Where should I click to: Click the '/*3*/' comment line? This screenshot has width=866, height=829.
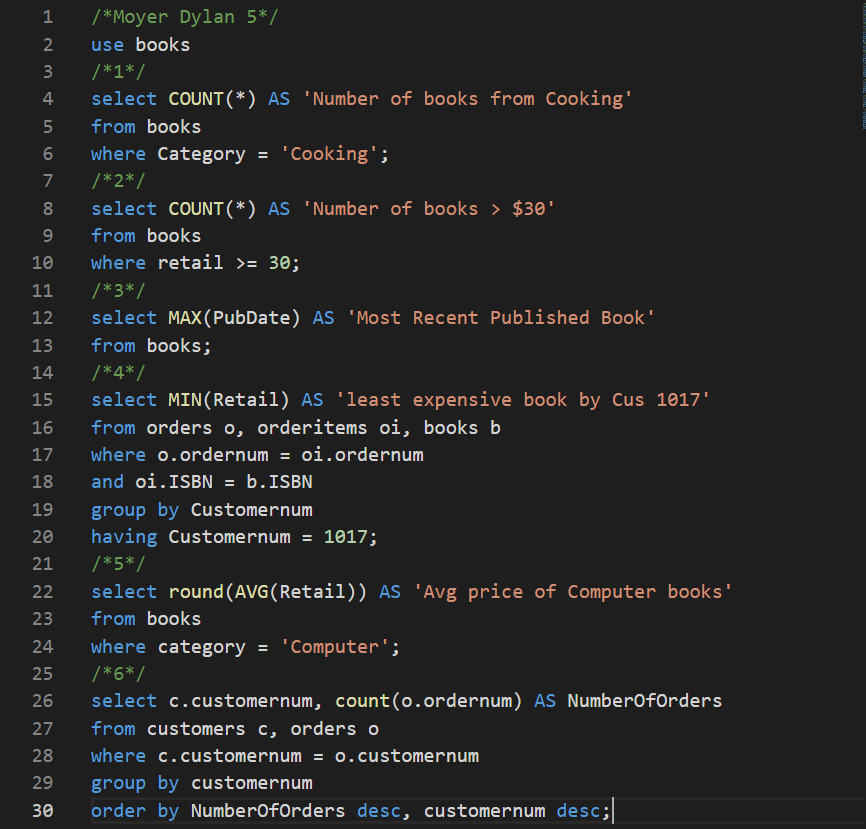(x=118, y=291)
